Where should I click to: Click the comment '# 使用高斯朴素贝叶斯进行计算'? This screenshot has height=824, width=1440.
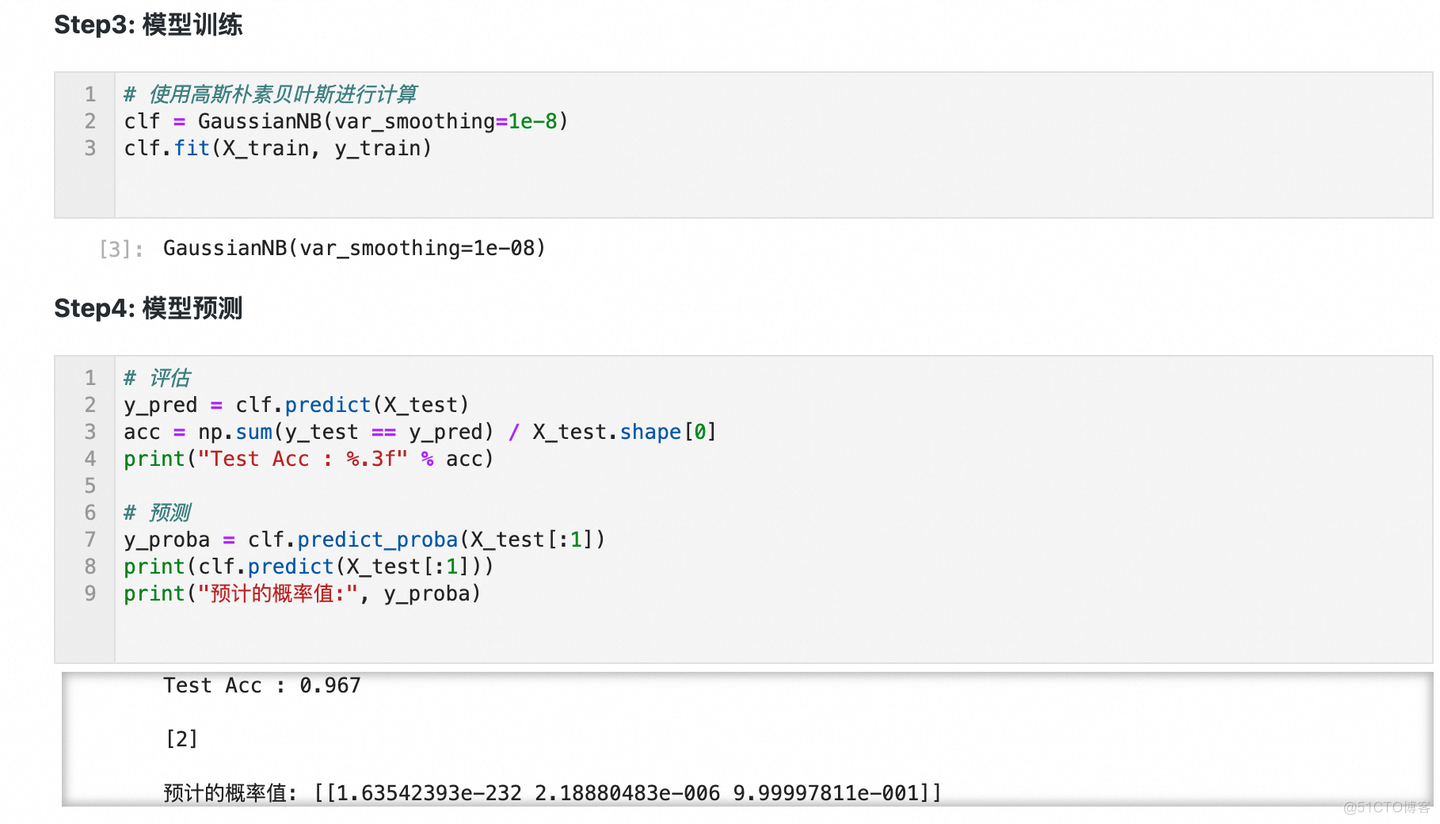(x=270, y=95)
